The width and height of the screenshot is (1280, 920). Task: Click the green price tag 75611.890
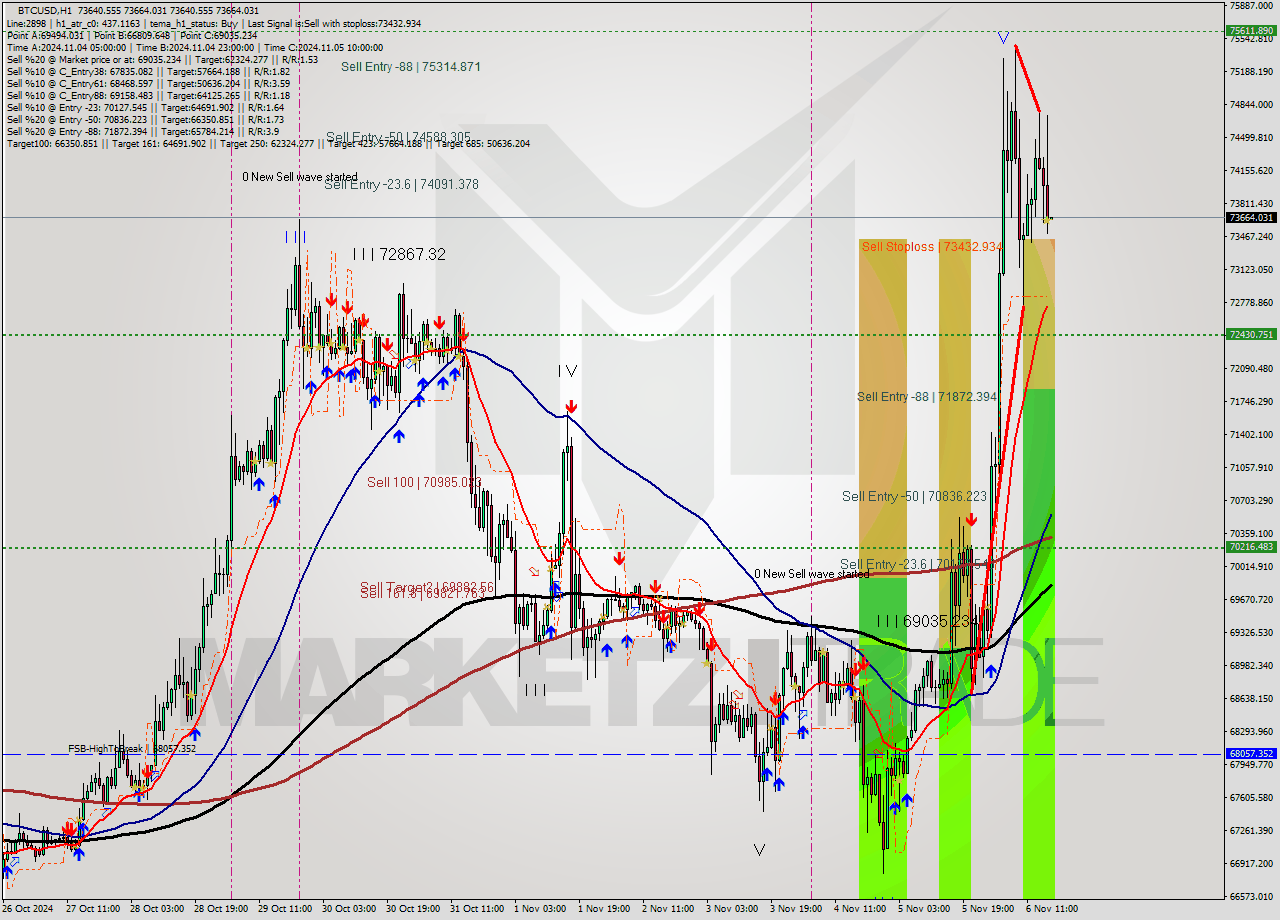click(1251, 30)
